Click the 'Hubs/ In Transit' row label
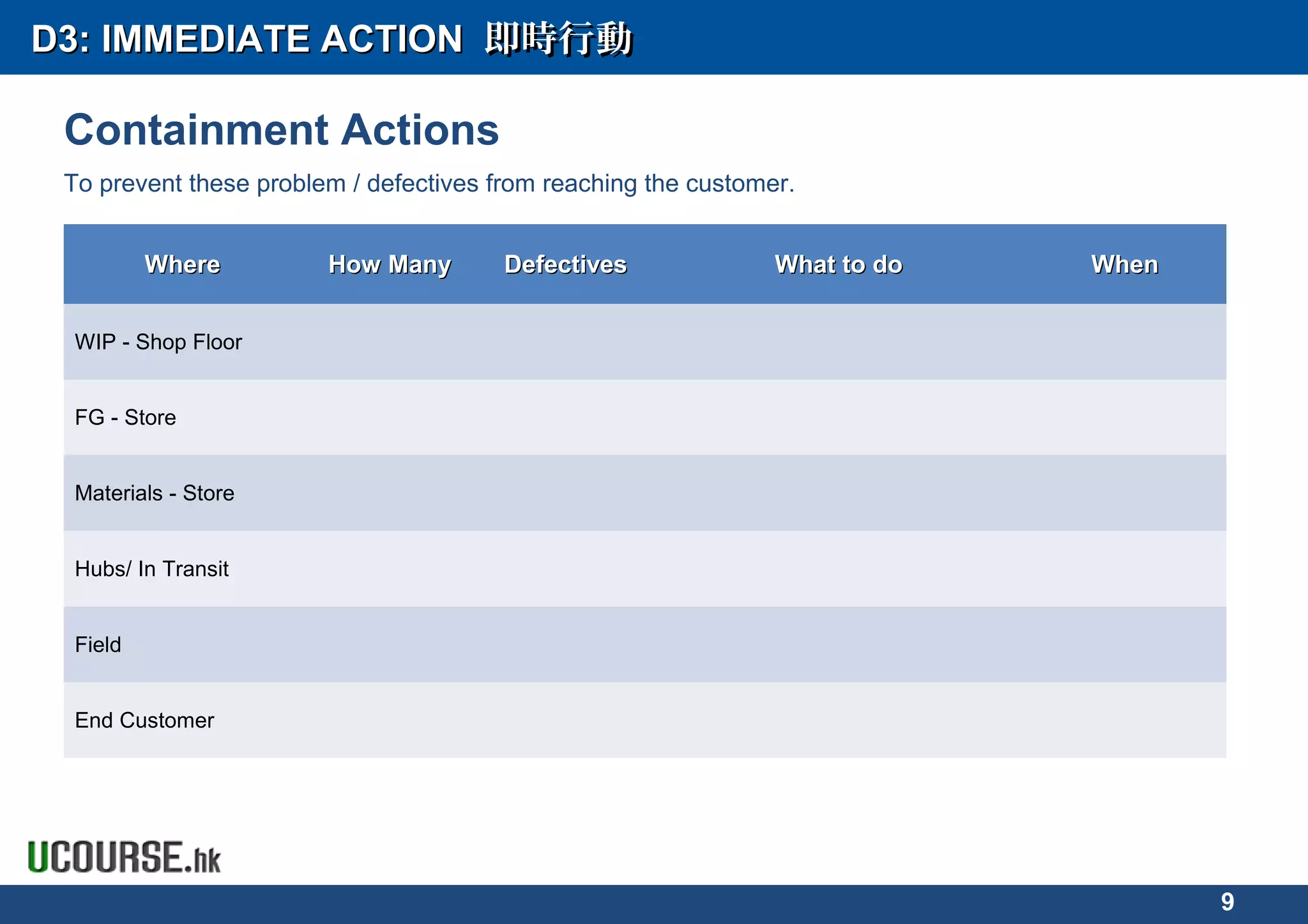 pos(151,569)
